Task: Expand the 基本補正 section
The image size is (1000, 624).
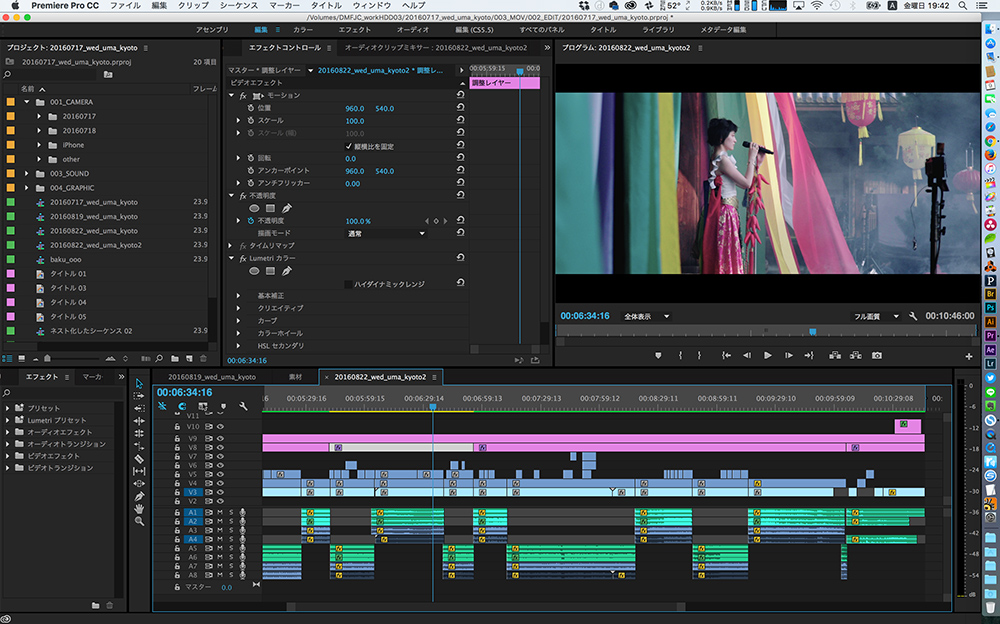Action: (x=238, y=296)
